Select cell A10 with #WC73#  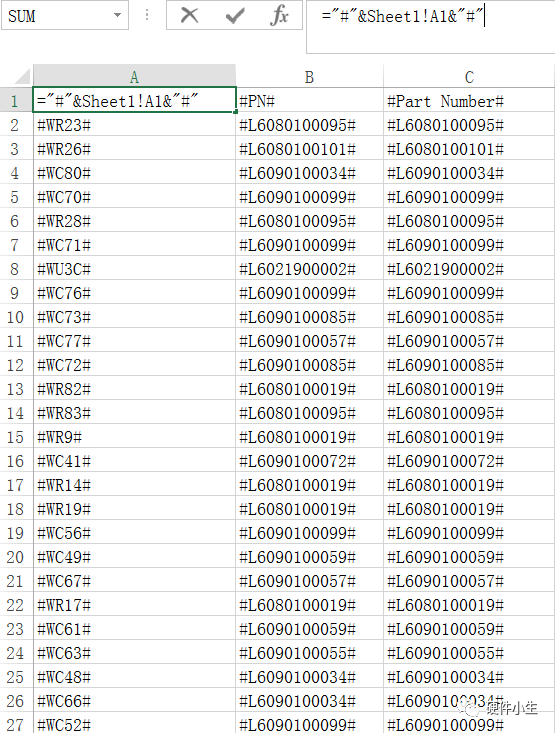(134, 316)
